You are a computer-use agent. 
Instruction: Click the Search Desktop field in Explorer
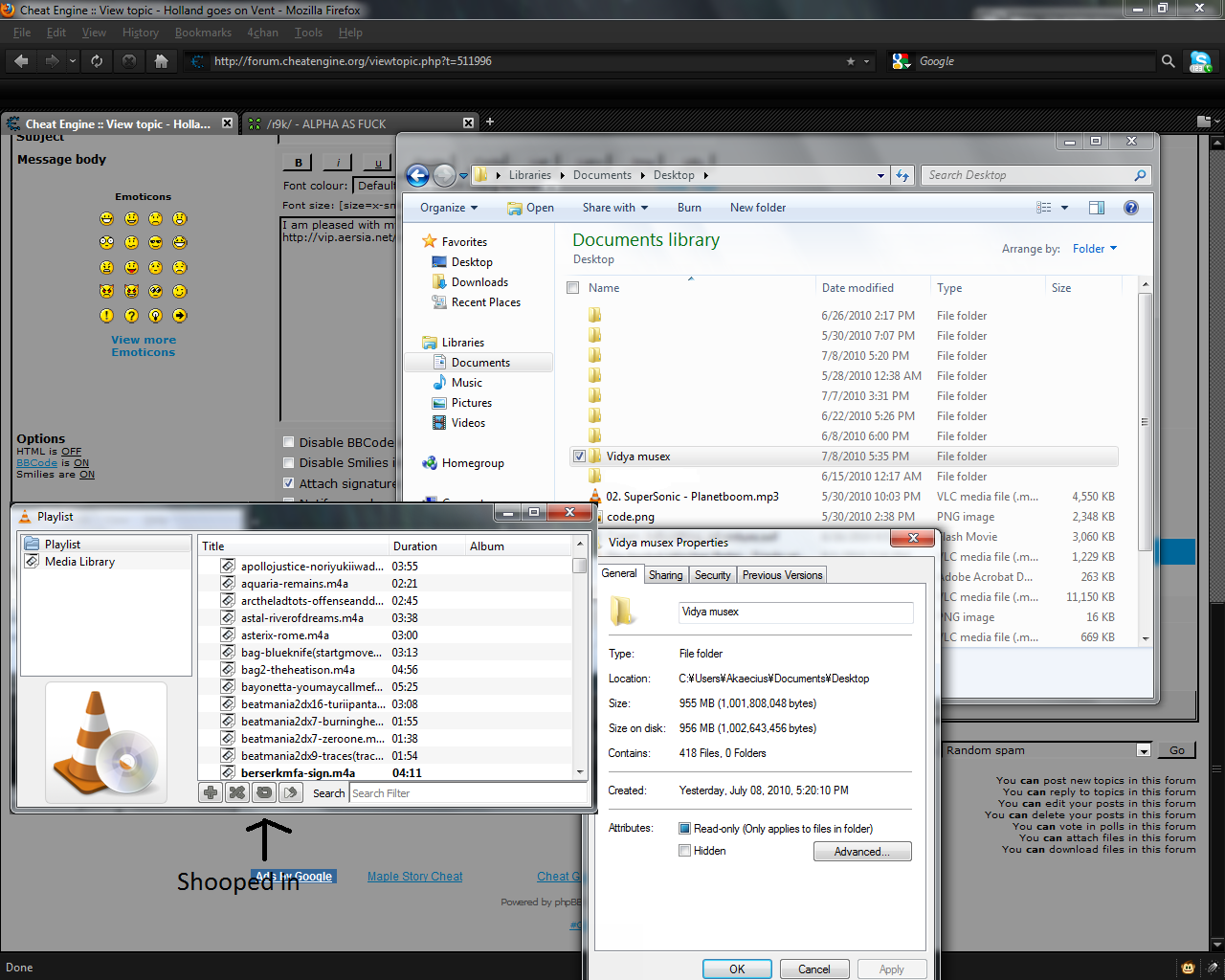pos(1035,175)
